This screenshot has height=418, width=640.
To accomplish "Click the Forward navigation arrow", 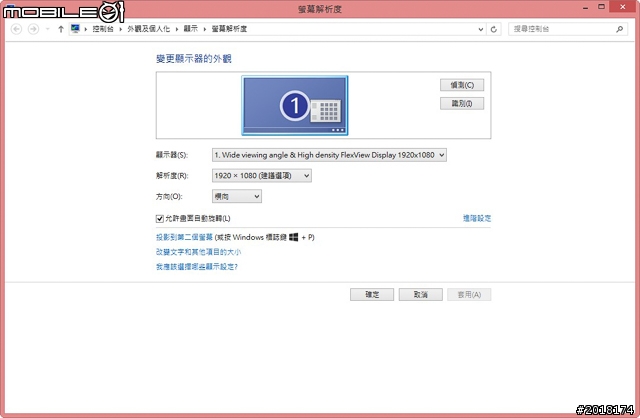I will [33, 29].
